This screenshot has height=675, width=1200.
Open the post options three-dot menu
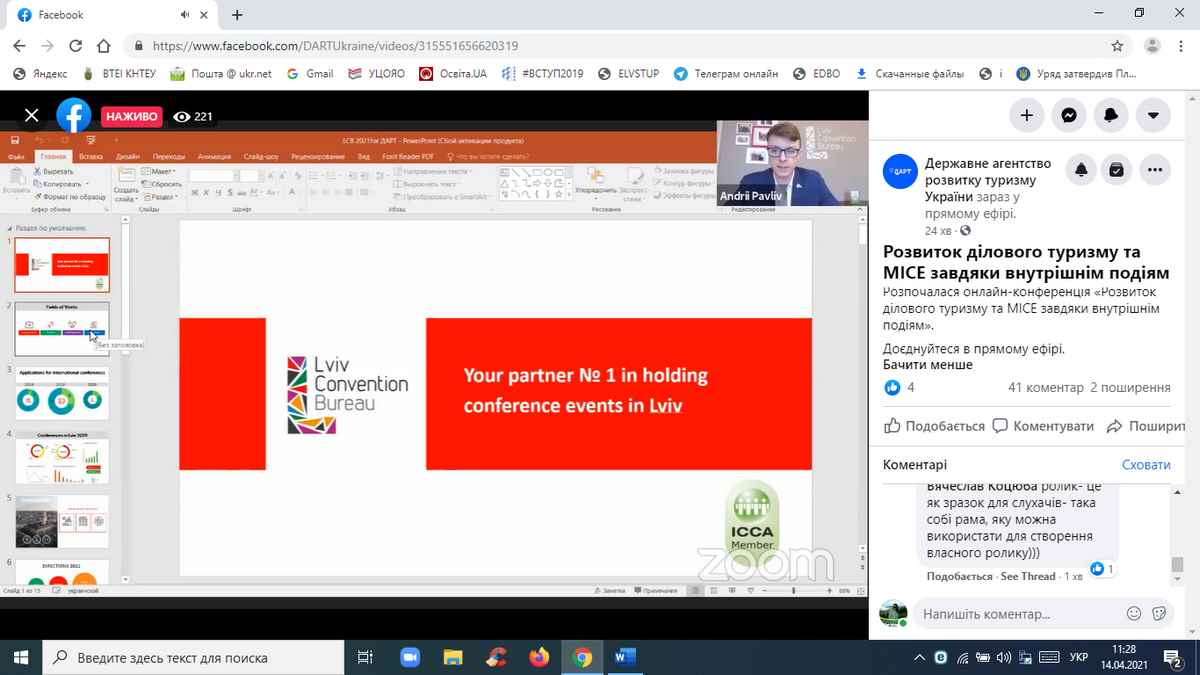pyautogui.click(x=1154, y=171)
